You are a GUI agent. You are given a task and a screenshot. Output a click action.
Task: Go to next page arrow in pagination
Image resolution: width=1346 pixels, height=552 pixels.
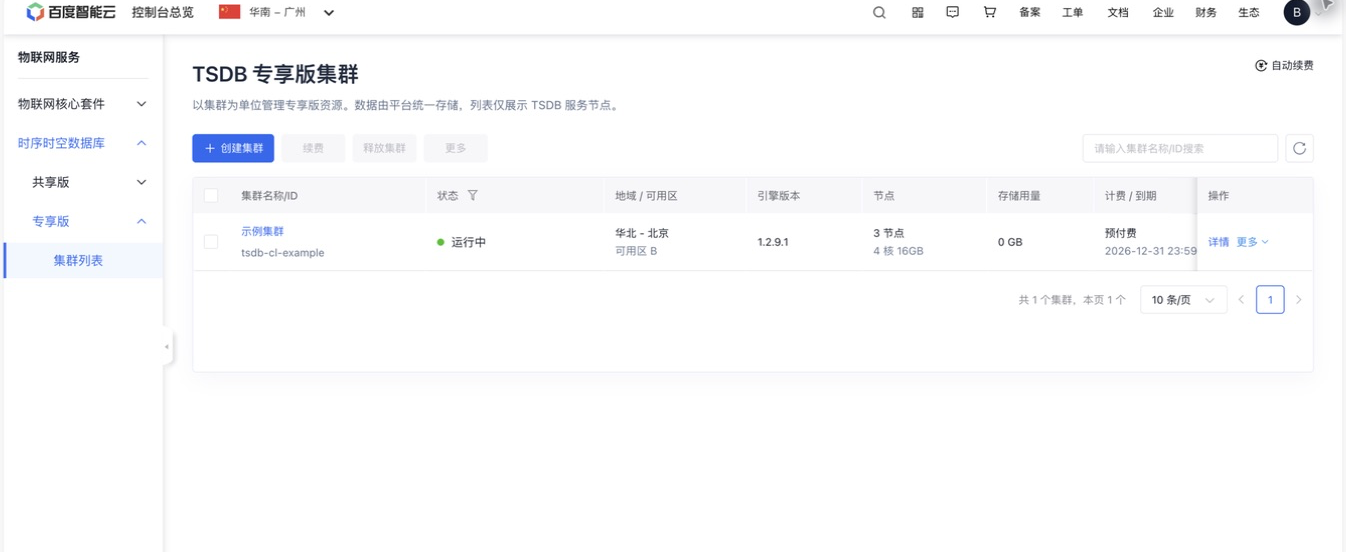(1299, 300)
